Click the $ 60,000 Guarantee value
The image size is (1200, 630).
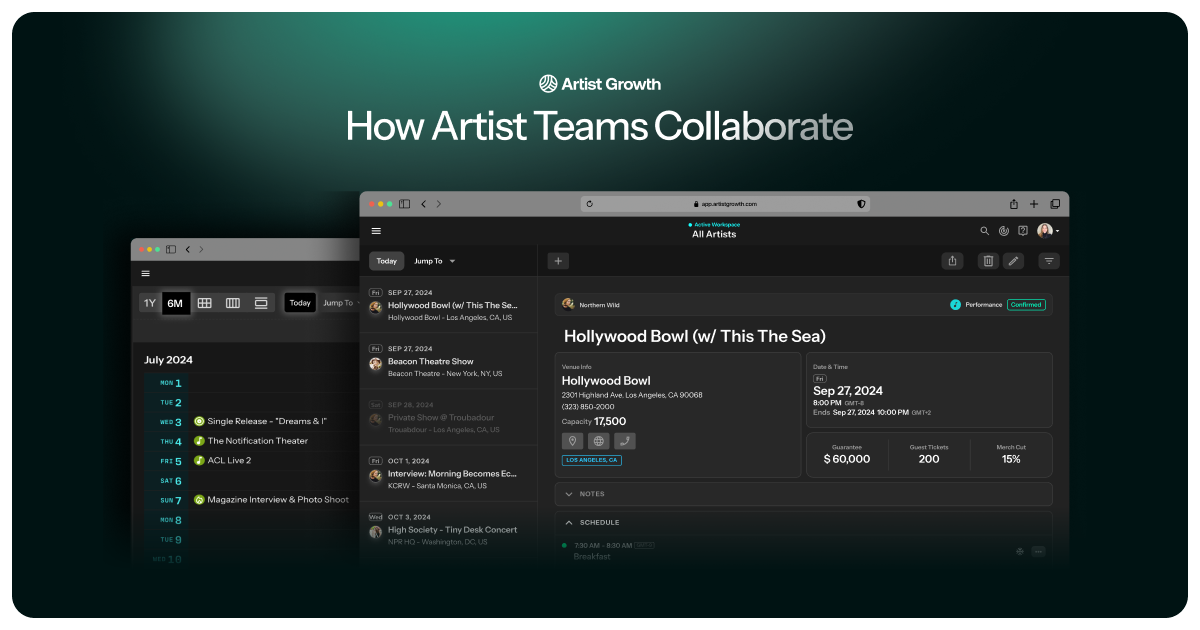[x=847, y=459]
